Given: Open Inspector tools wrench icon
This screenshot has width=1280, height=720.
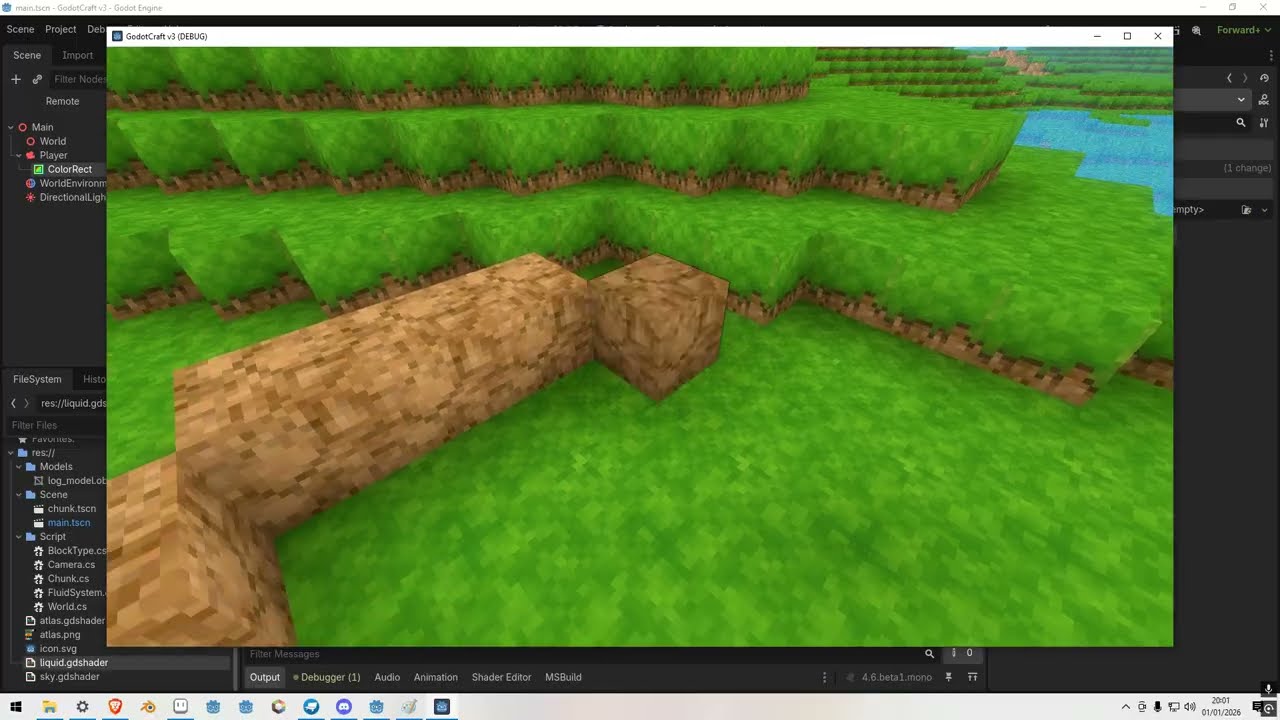Looking at the screenshot, I should [x=1264, y=122].
